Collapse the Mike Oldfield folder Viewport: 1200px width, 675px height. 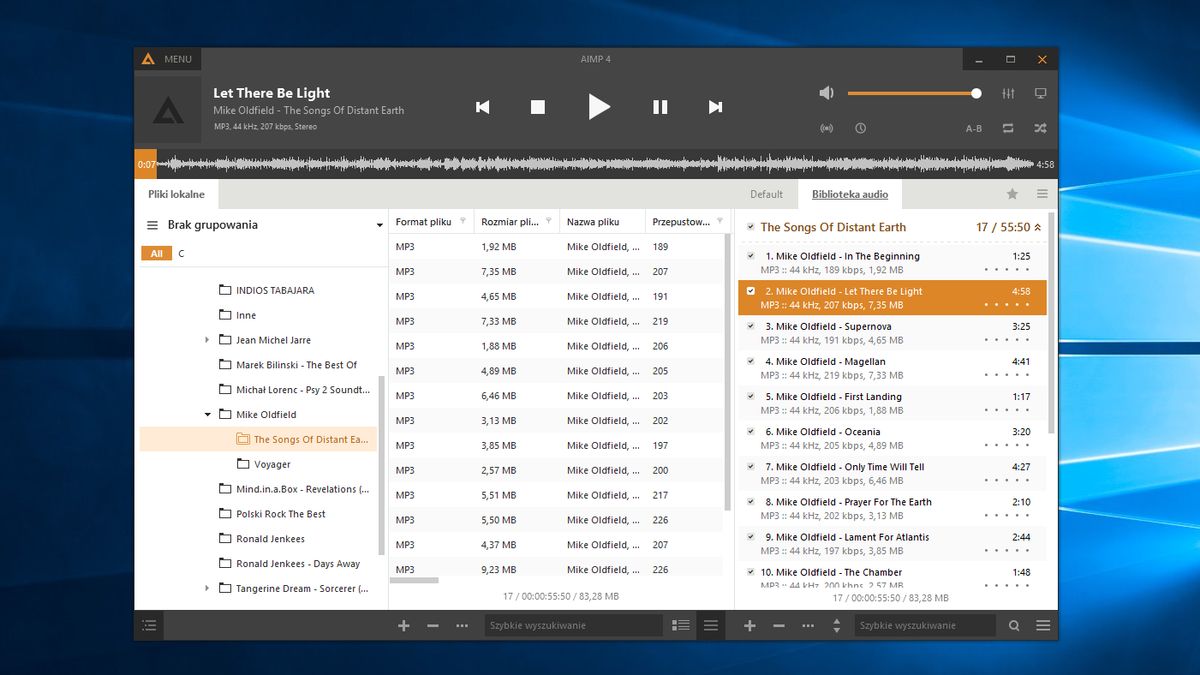208,414
